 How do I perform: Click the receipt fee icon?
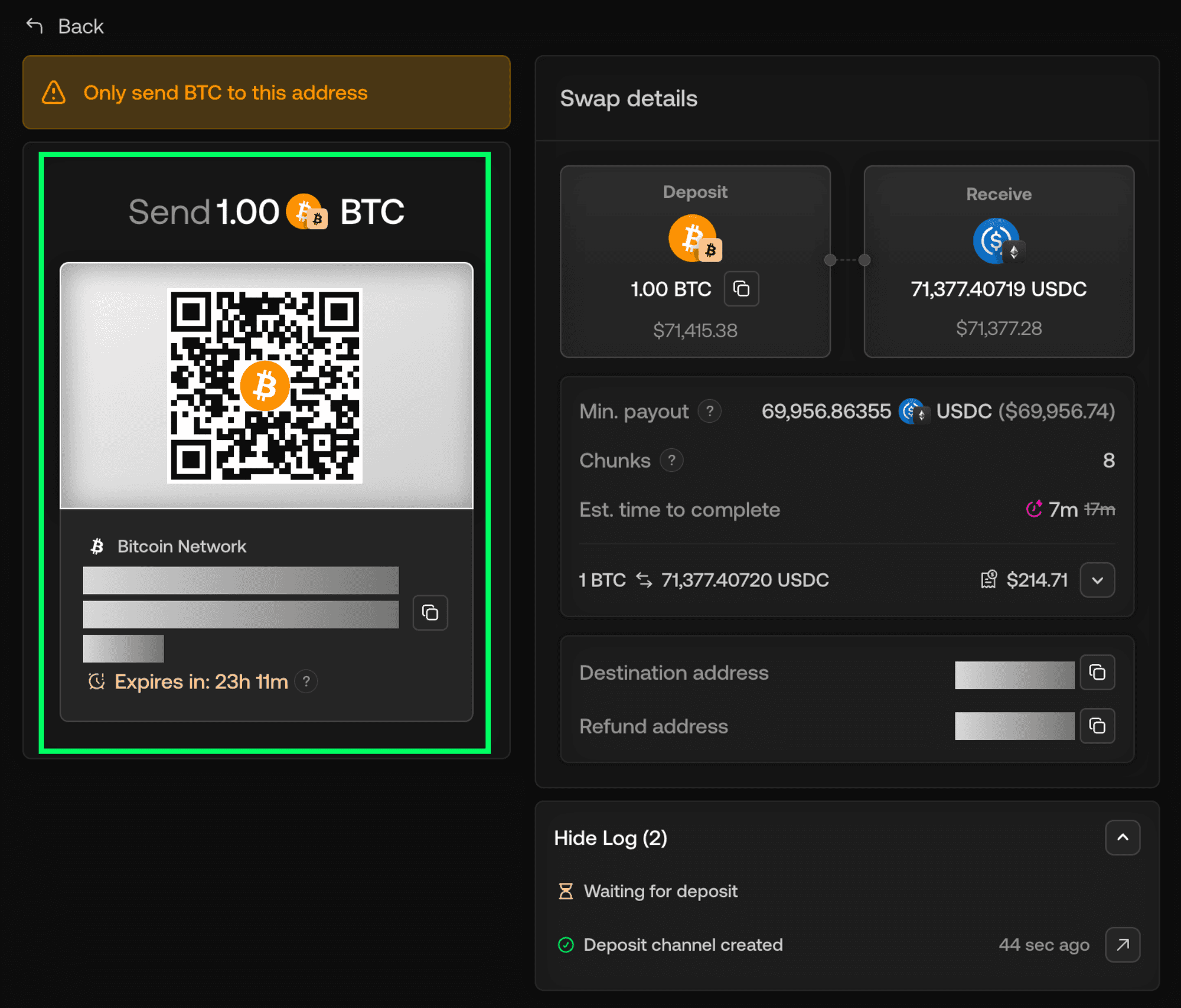click(989, 580)
